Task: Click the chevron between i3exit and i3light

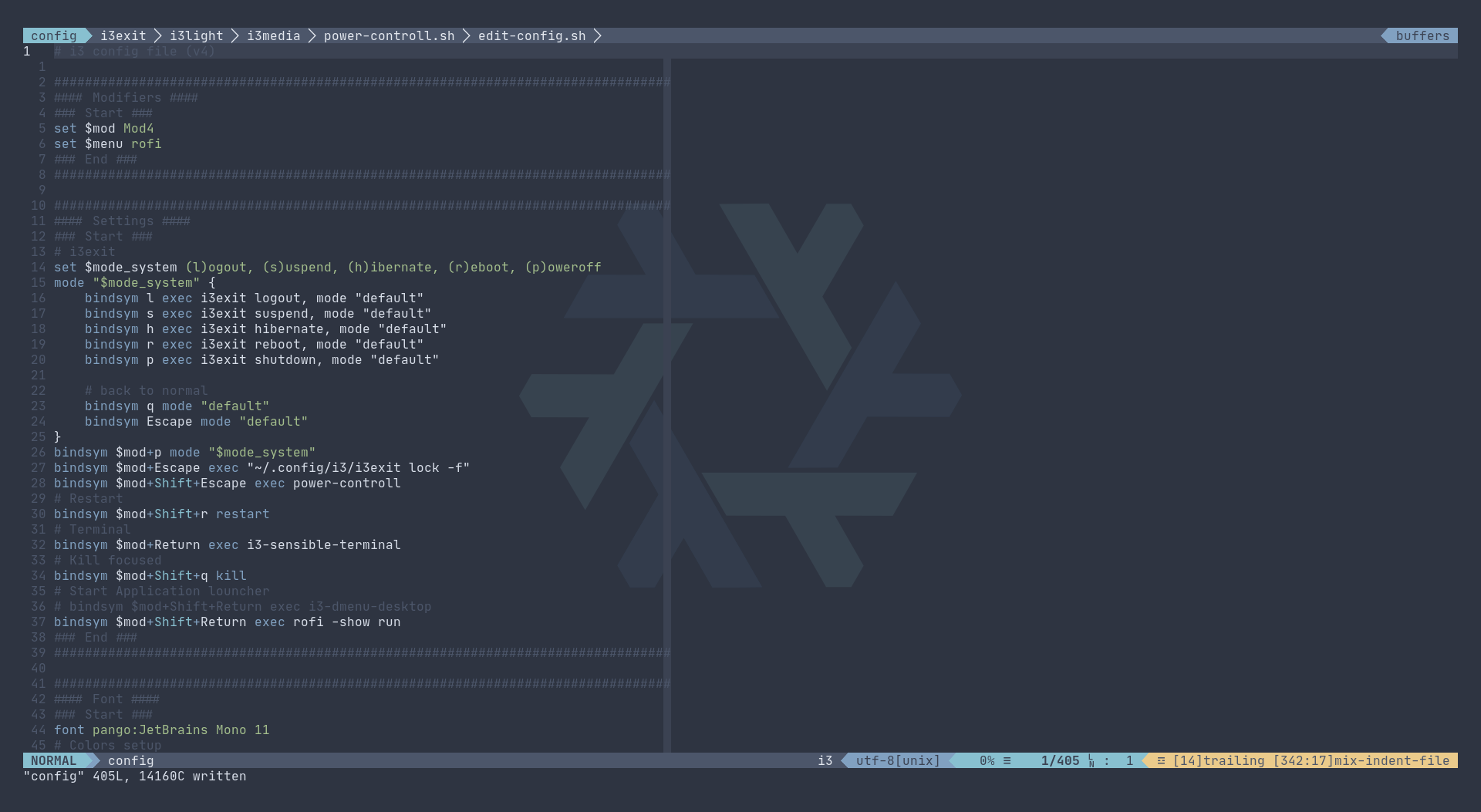Action: tap(157, 35)
